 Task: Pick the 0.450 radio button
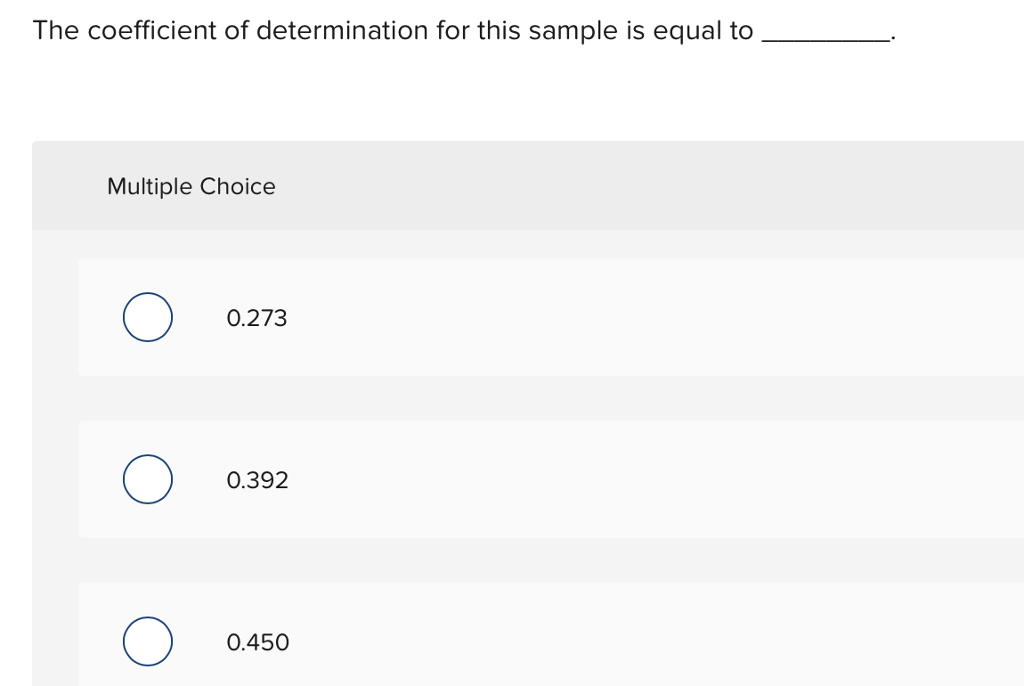148,641
